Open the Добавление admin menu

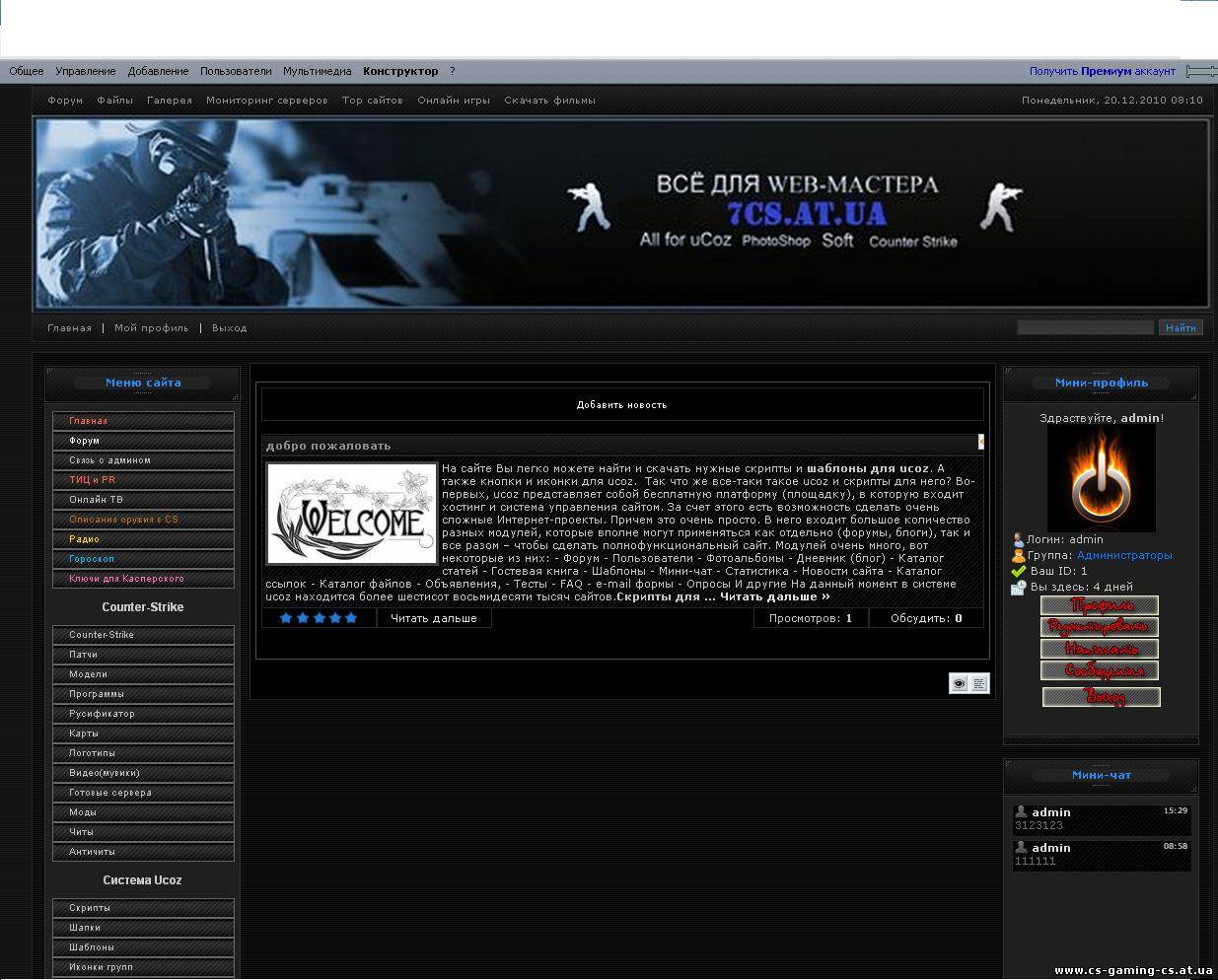pos(158,71)
